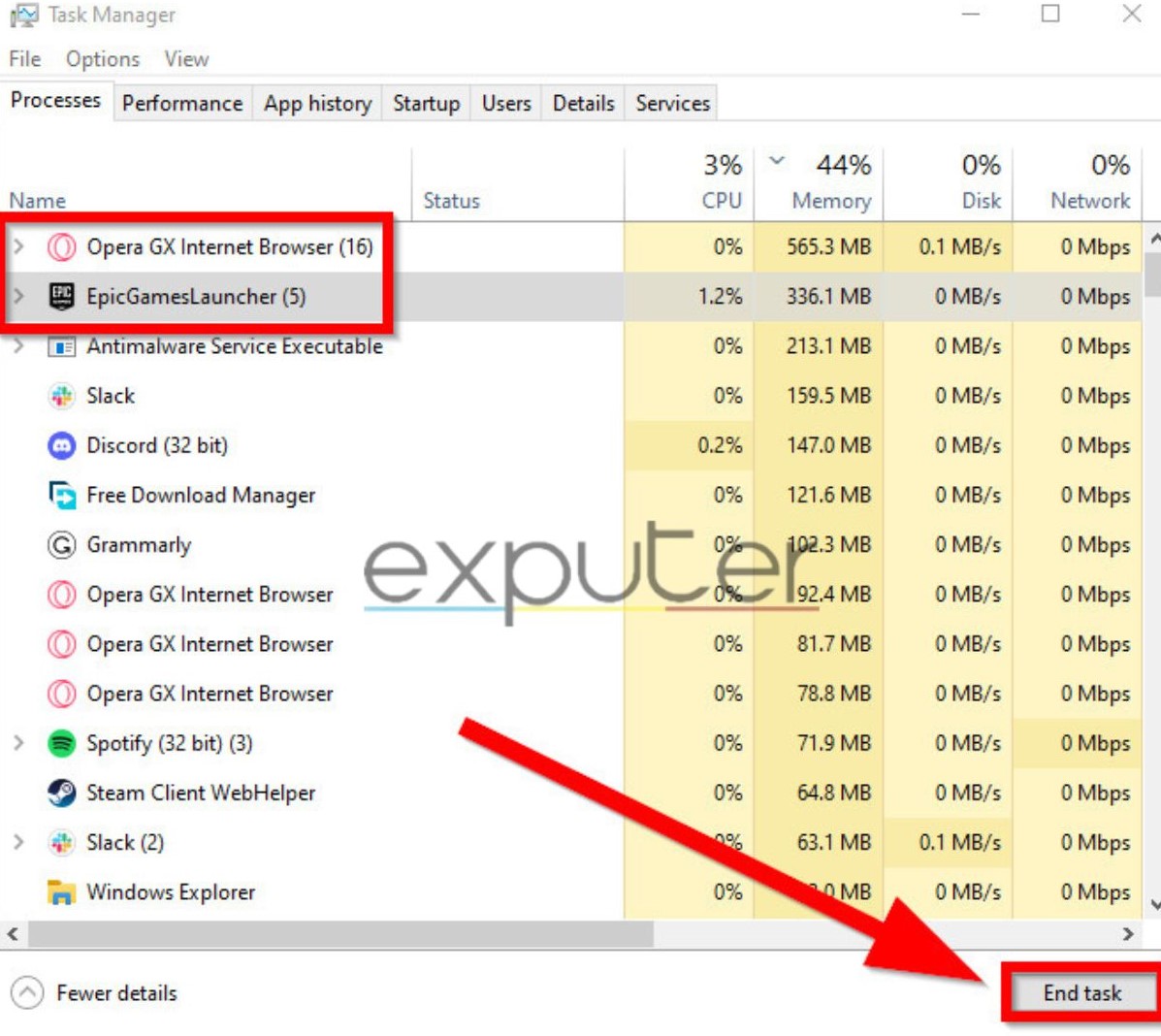Click the vertical scrollbar up arrow

click(x=1153, y=240)
